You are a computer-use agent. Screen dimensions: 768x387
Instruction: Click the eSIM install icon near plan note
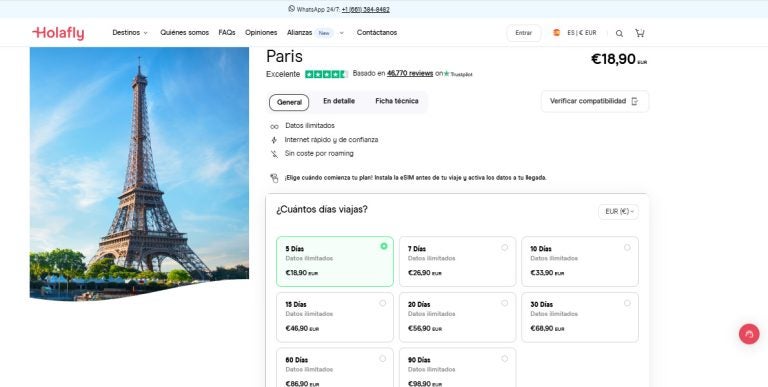coord(274,178)
